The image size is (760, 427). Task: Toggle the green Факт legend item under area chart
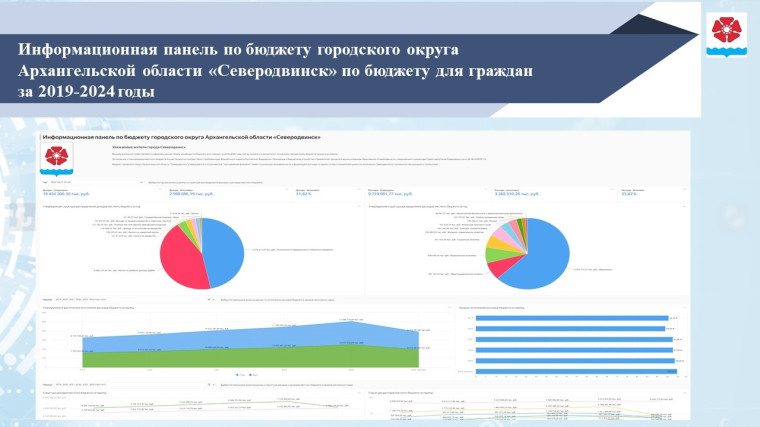253,375
